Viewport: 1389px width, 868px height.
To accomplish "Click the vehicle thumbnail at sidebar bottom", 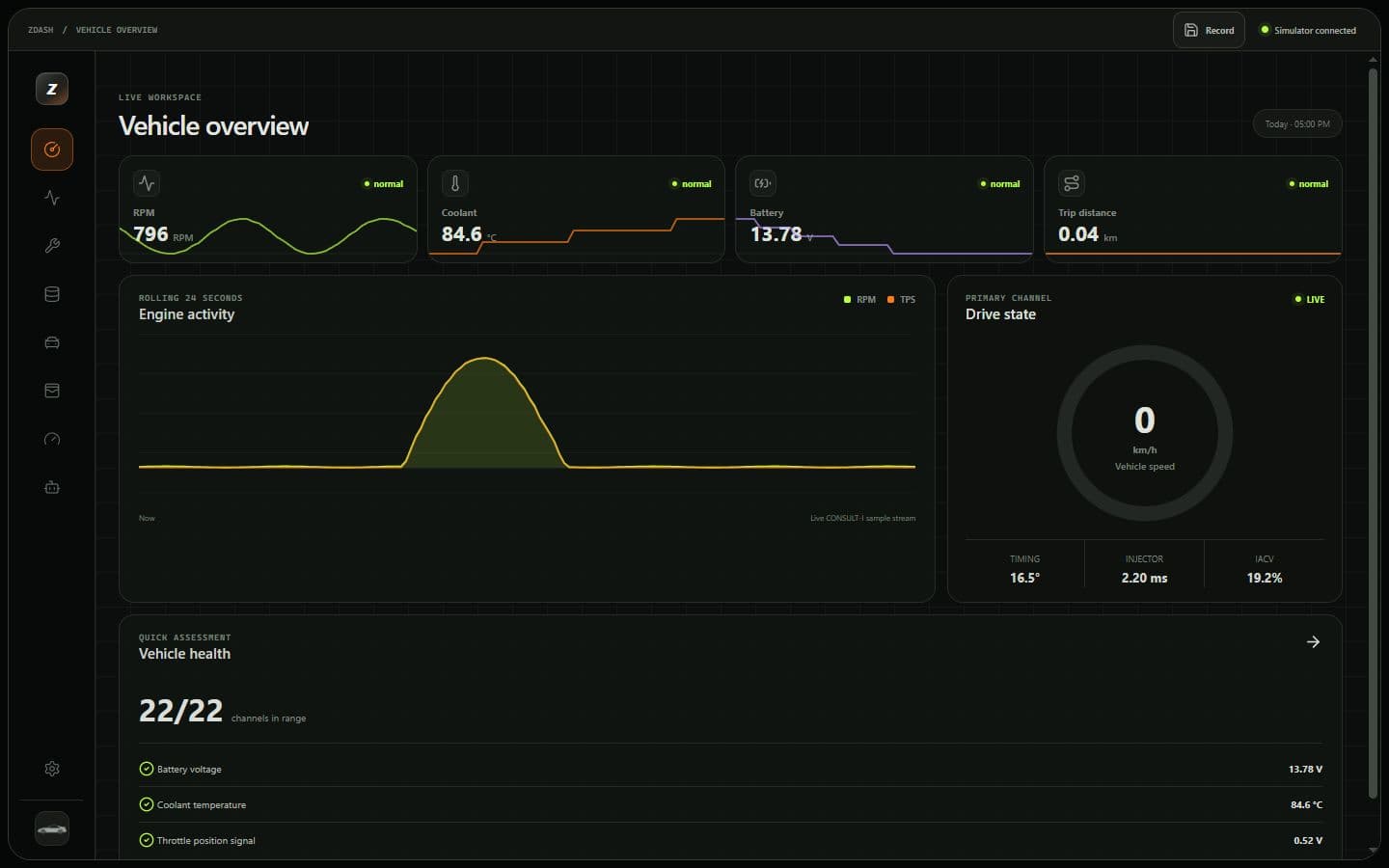I will point(52,828).
